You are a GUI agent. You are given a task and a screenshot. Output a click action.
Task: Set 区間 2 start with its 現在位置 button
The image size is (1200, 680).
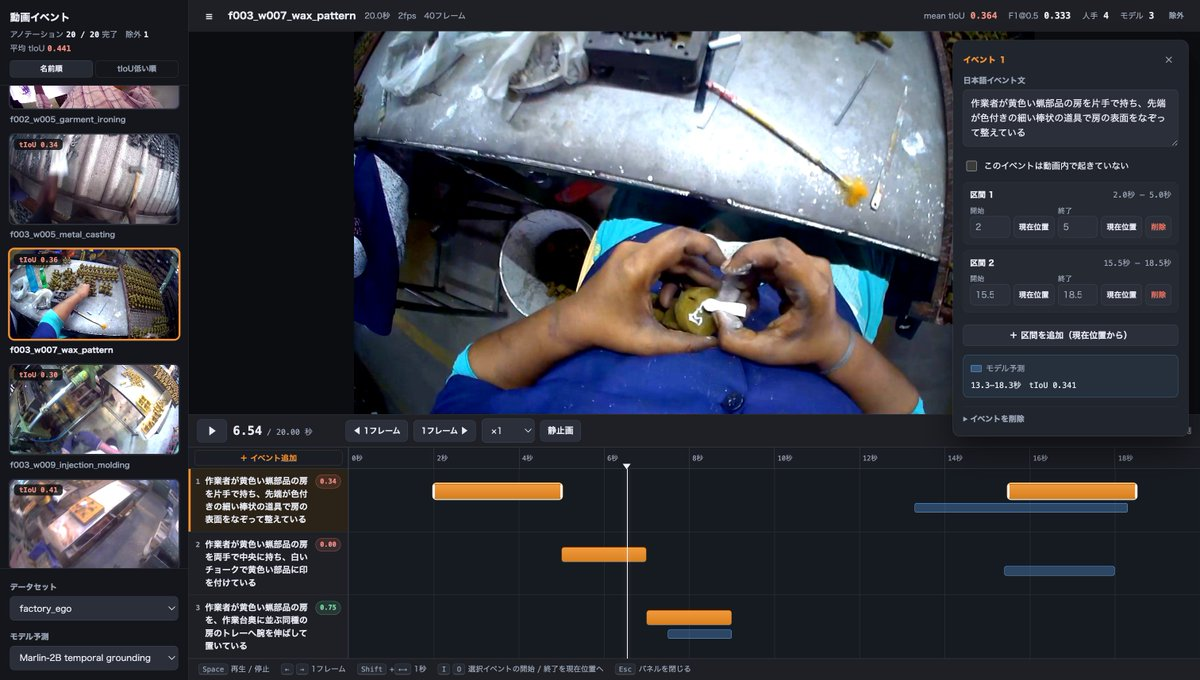pyautogui.click(x=1034, y=295)
